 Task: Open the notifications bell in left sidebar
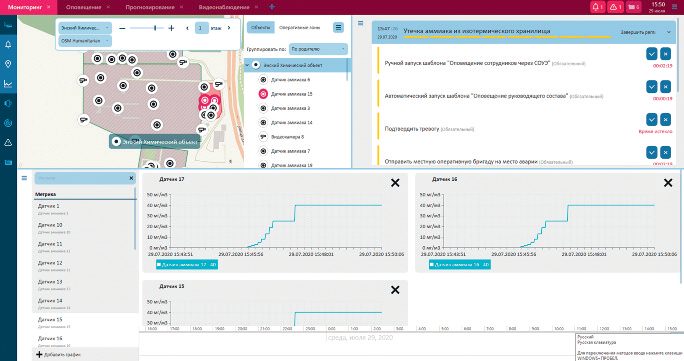point(8,44)
